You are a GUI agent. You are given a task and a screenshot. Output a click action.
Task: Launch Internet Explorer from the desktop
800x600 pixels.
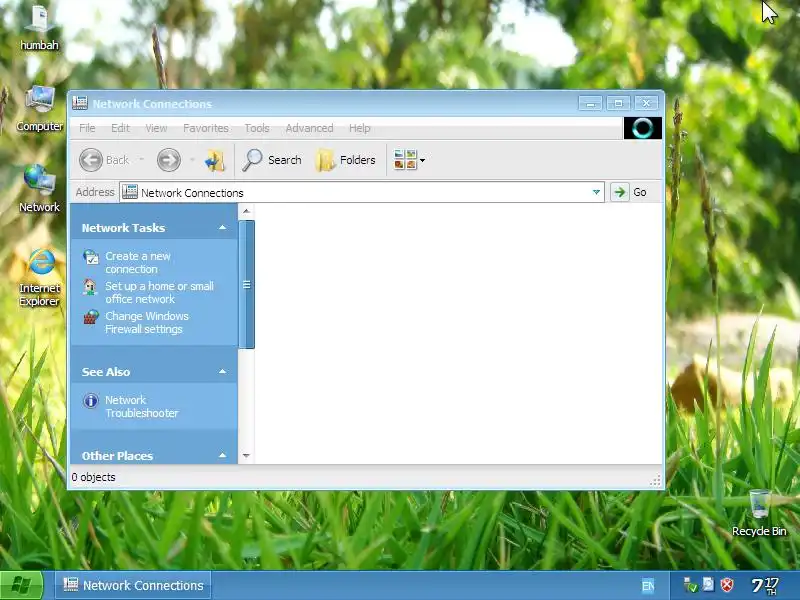tap(40, 277)
